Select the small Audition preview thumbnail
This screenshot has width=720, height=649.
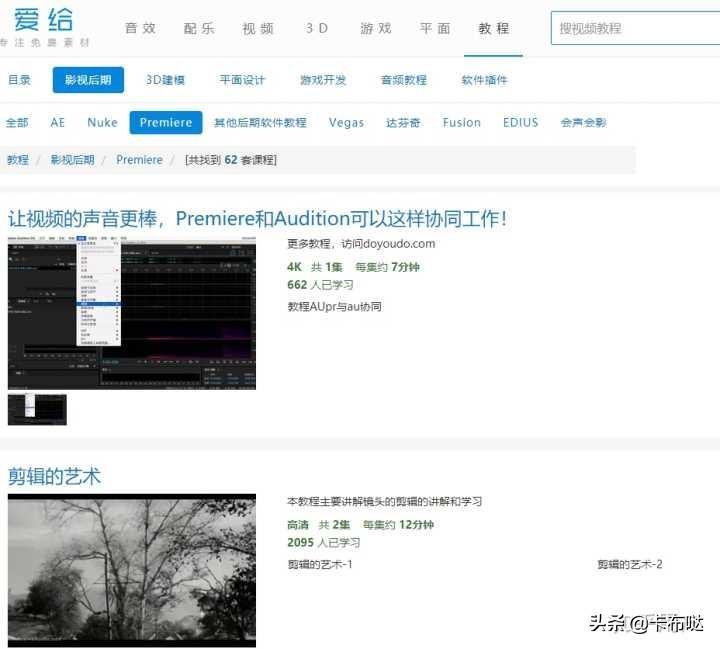tap(37, 409)
